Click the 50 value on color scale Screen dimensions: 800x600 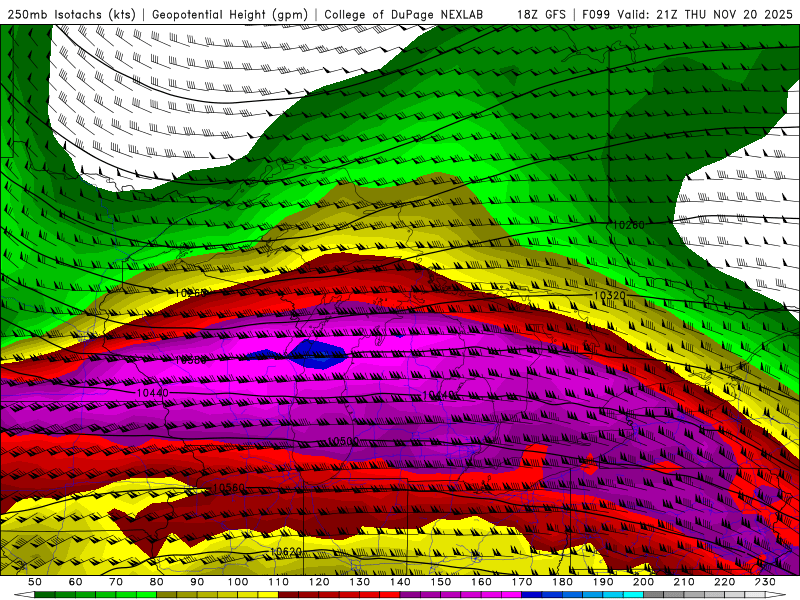35,582
